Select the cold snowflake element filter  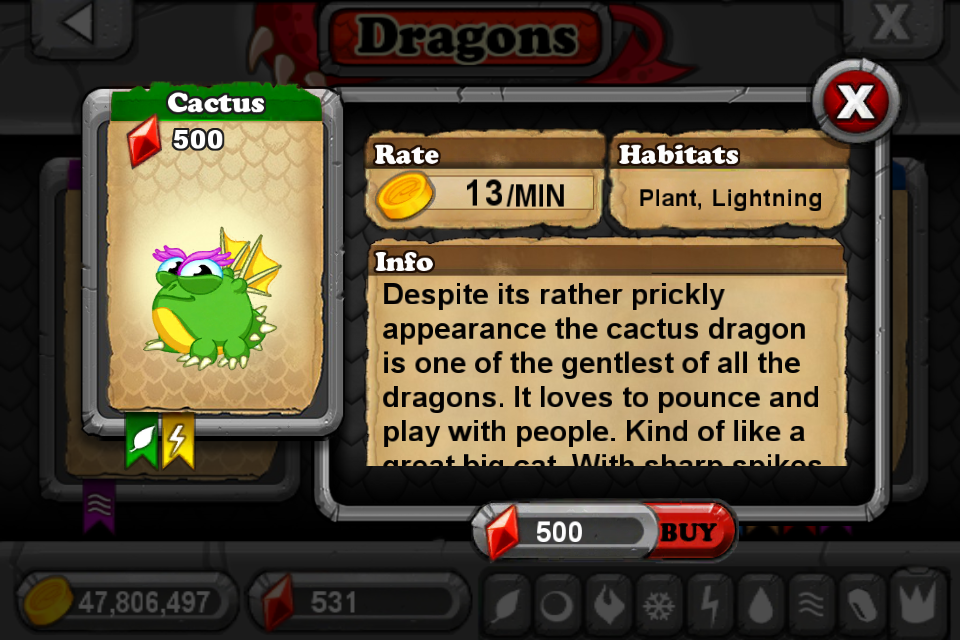pos(658,604)
